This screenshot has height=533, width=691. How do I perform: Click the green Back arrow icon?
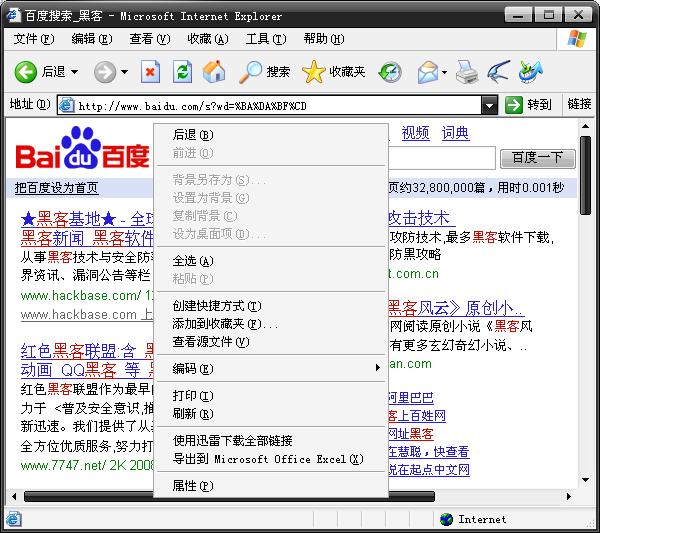[x=26, y=72]
